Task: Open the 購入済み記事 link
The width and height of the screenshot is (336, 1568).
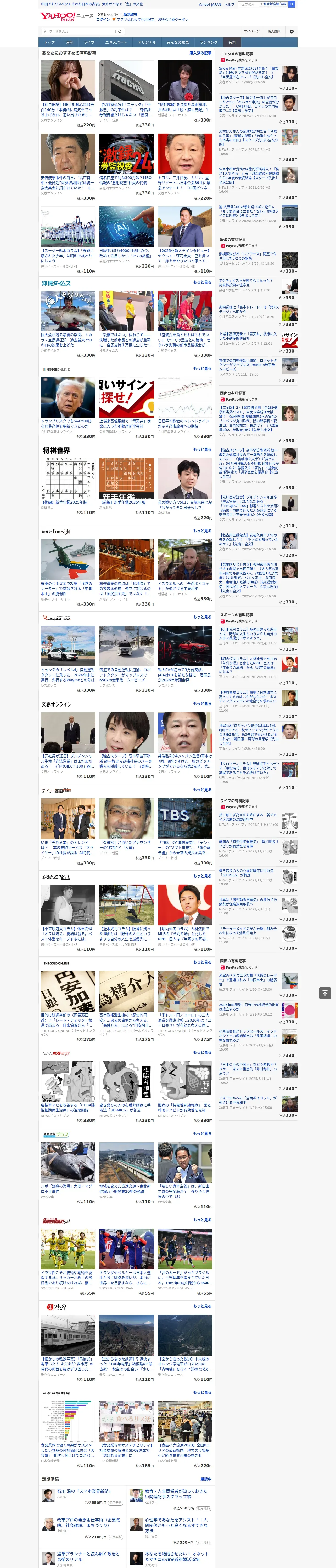Action: (x=201, y=53)
